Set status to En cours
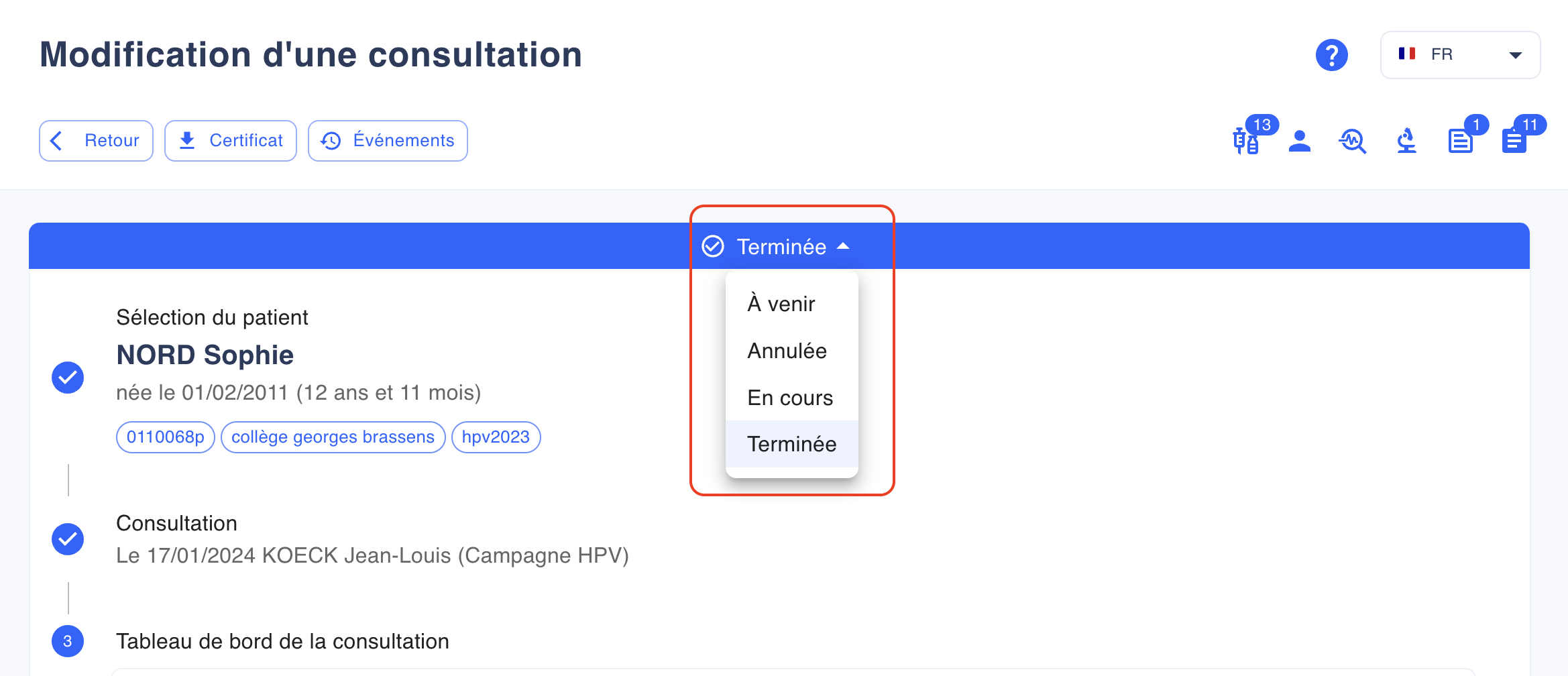This screenshot has height=676, width=1568. tap(791, 398)
